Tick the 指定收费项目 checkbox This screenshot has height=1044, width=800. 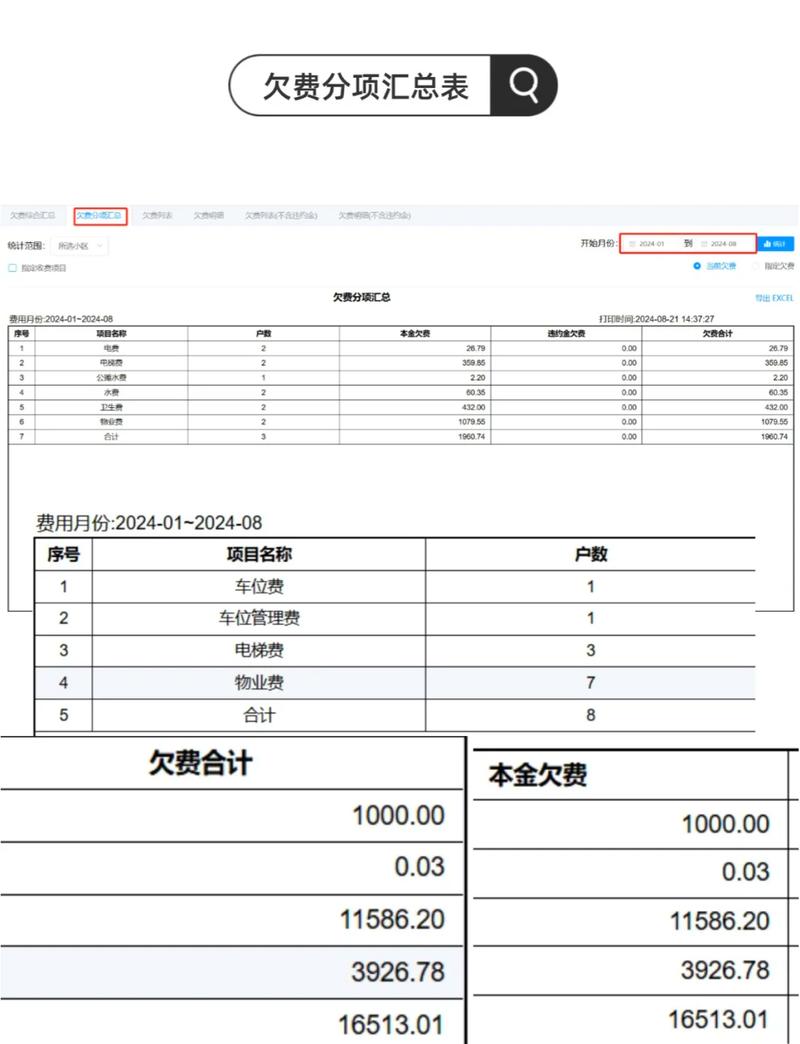point(12,268)
